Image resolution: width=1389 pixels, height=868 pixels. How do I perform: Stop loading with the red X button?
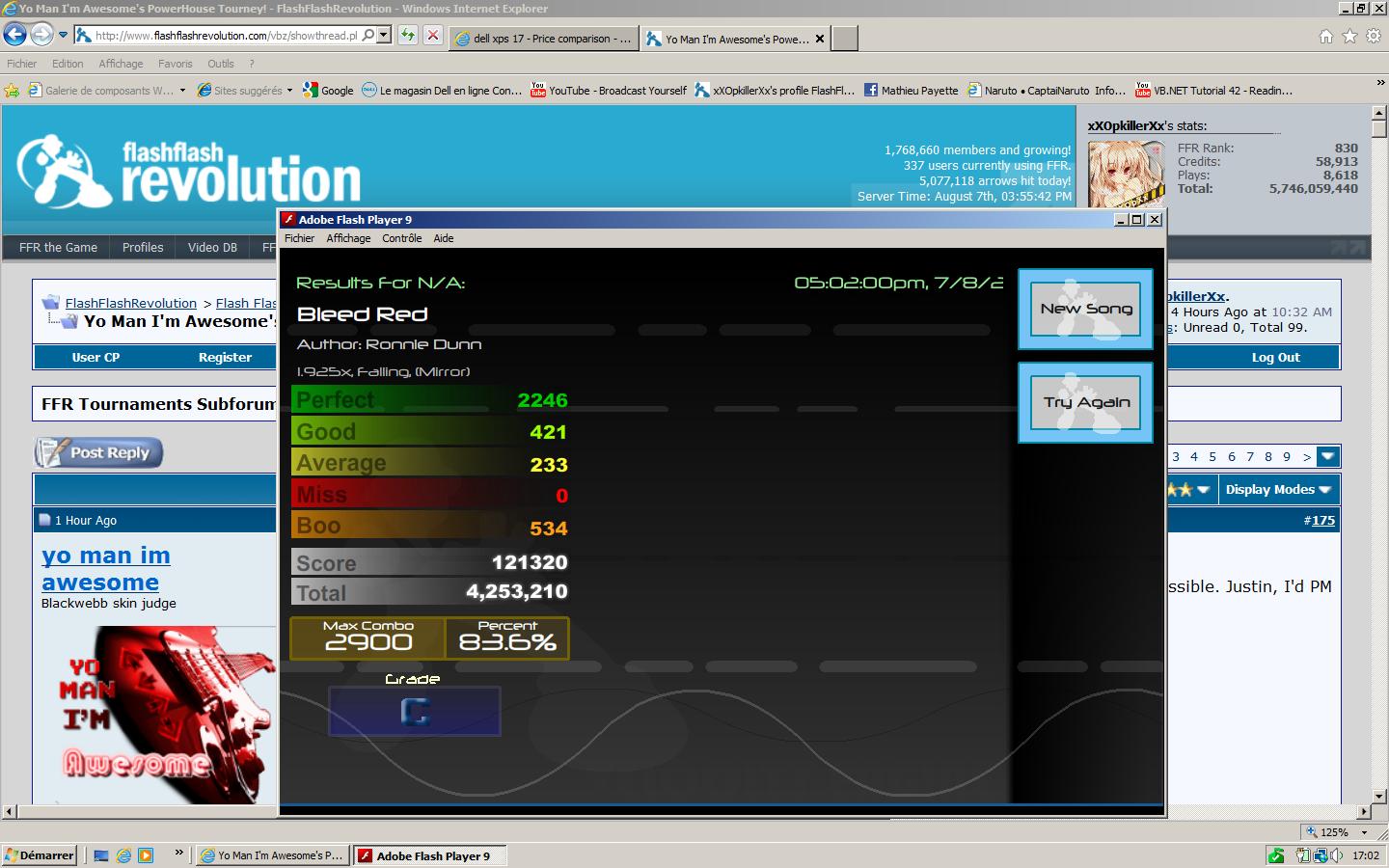[433, 36]
